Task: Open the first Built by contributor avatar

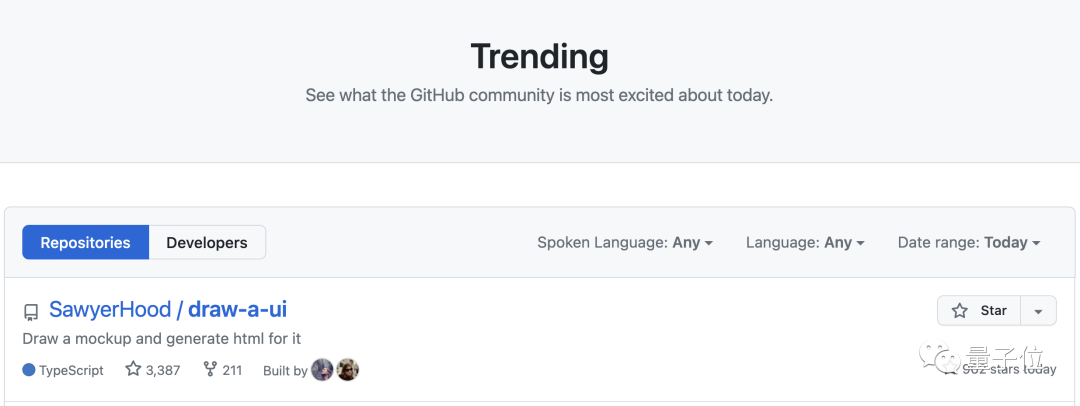Action: point(322,370)
